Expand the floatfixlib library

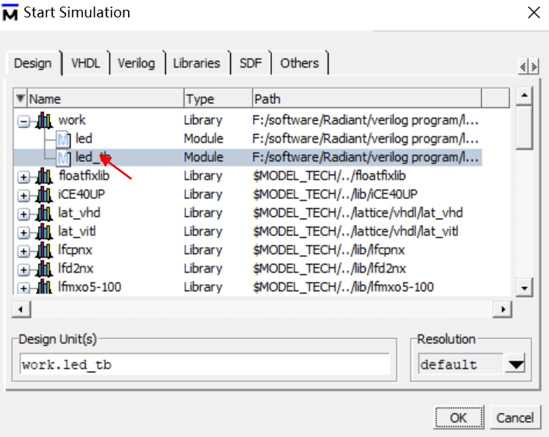coord(23,177)
